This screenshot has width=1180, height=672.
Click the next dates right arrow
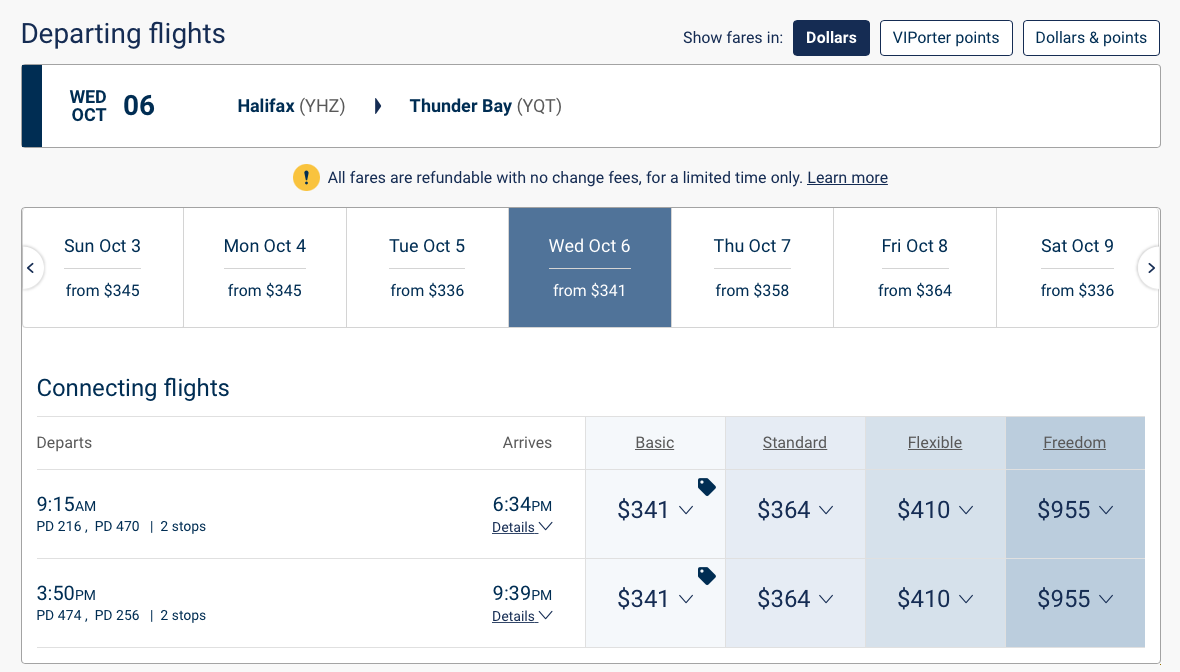pyautogui.click(x=1151, y=268)
